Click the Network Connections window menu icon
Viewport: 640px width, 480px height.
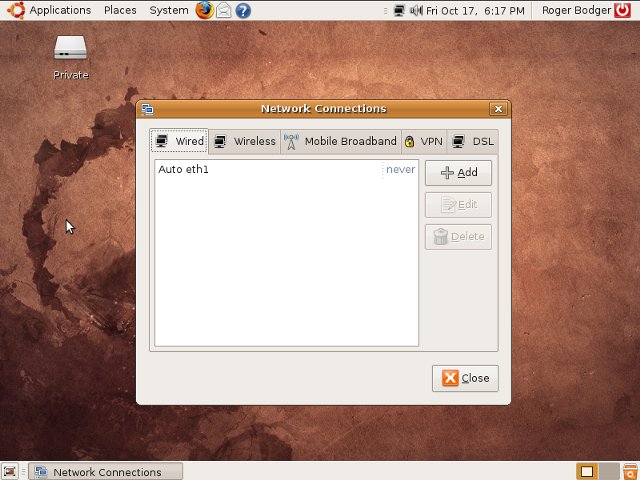point(147,109)
